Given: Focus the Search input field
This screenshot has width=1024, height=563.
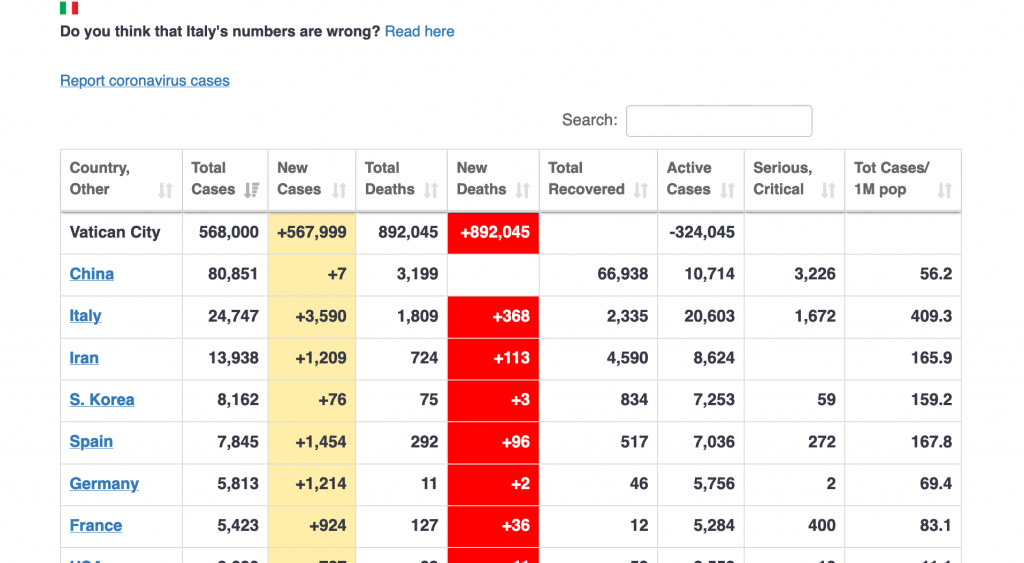Looking at the screenshot, I should [x=718, y=121].
